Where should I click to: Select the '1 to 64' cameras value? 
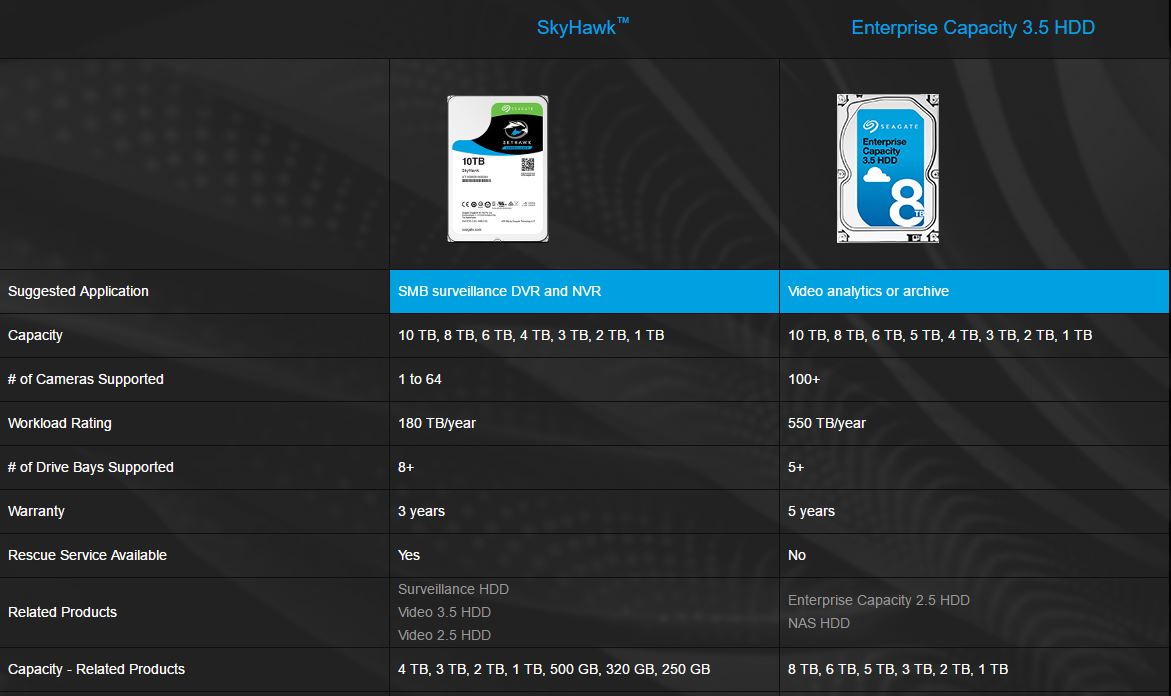(420, 379)
